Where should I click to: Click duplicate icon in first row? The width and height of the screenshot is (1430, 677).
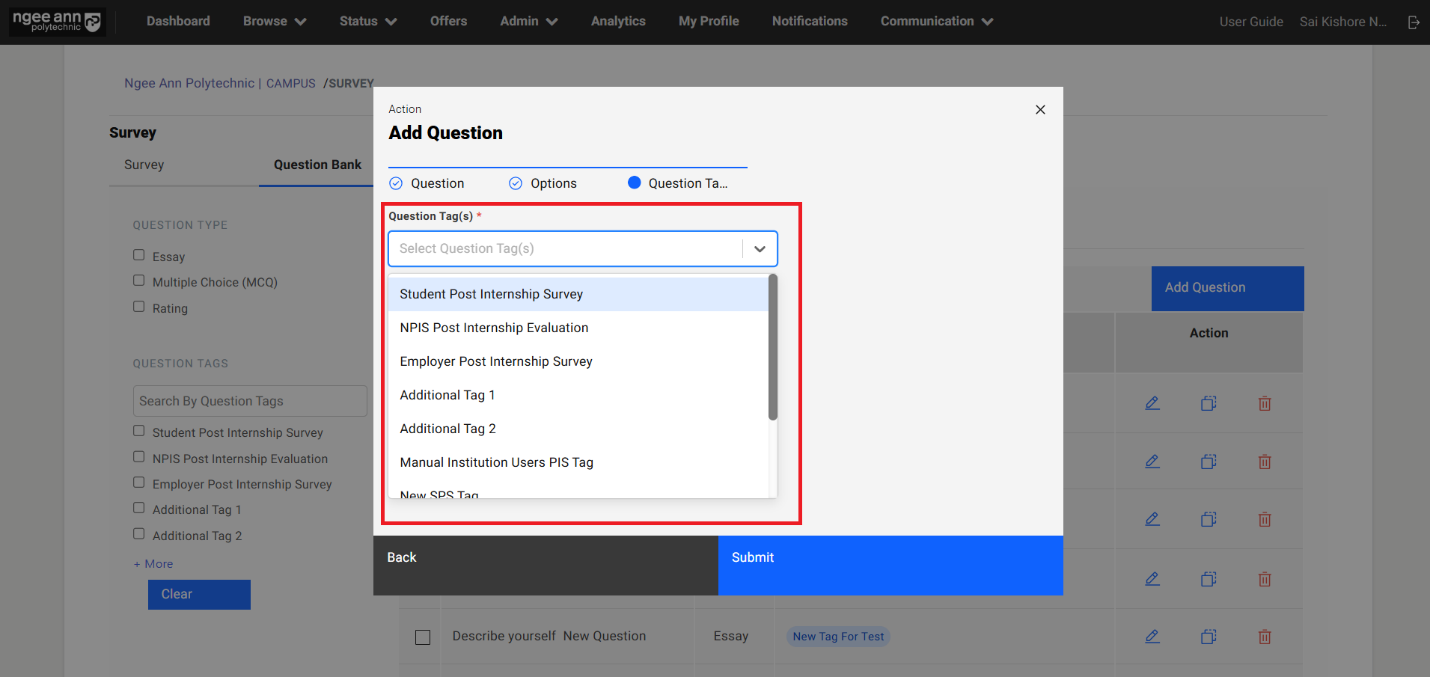(x=1208, y=404)
